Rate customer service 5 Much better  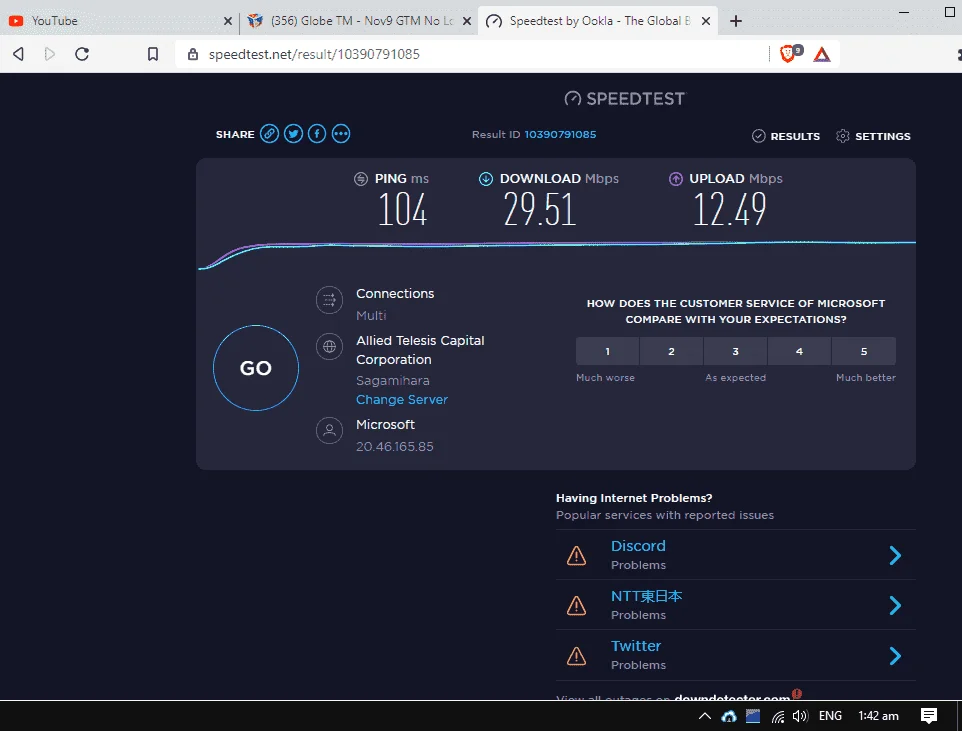[x=864, y=352]
